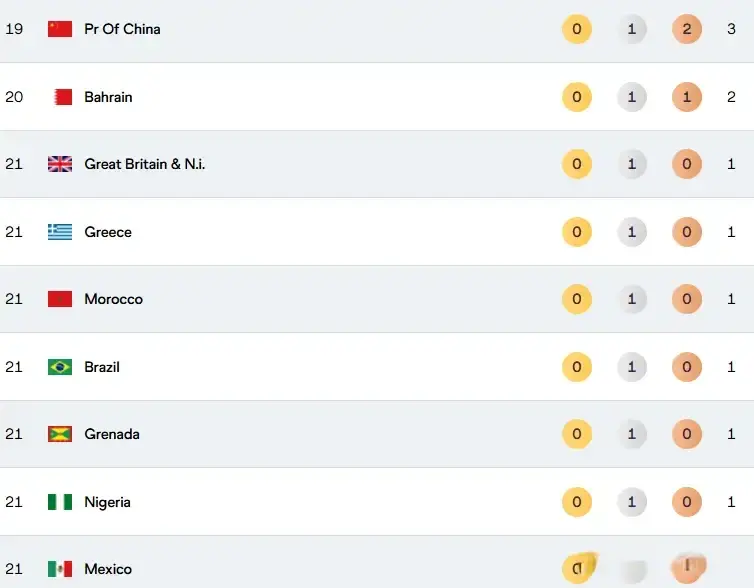Click the Grenada flag icon
This screenshot has width=754, height=588.
click(60, 434)
